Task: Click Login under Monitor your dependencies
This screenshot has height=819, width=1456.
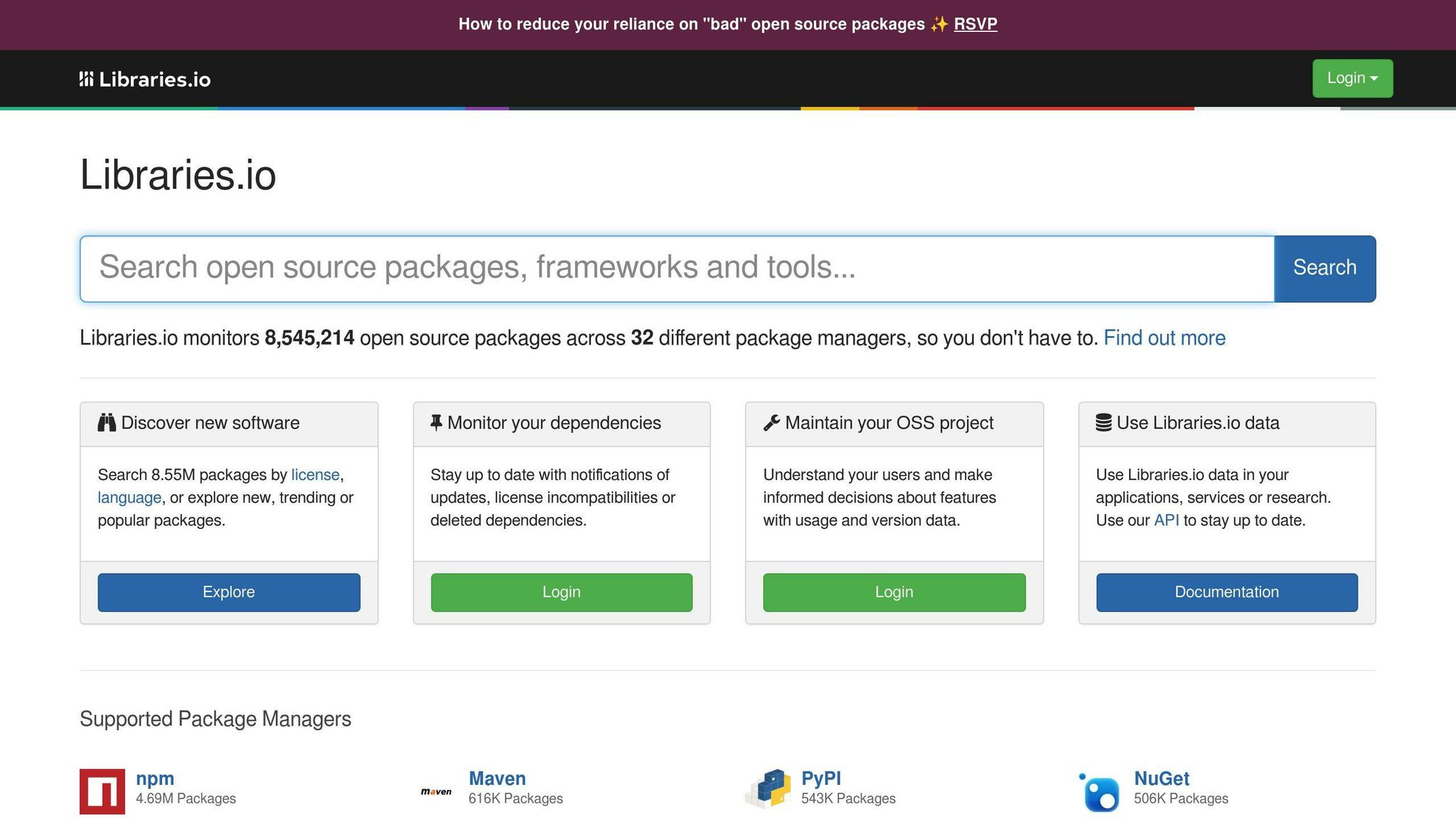Action: coord(561,591)
